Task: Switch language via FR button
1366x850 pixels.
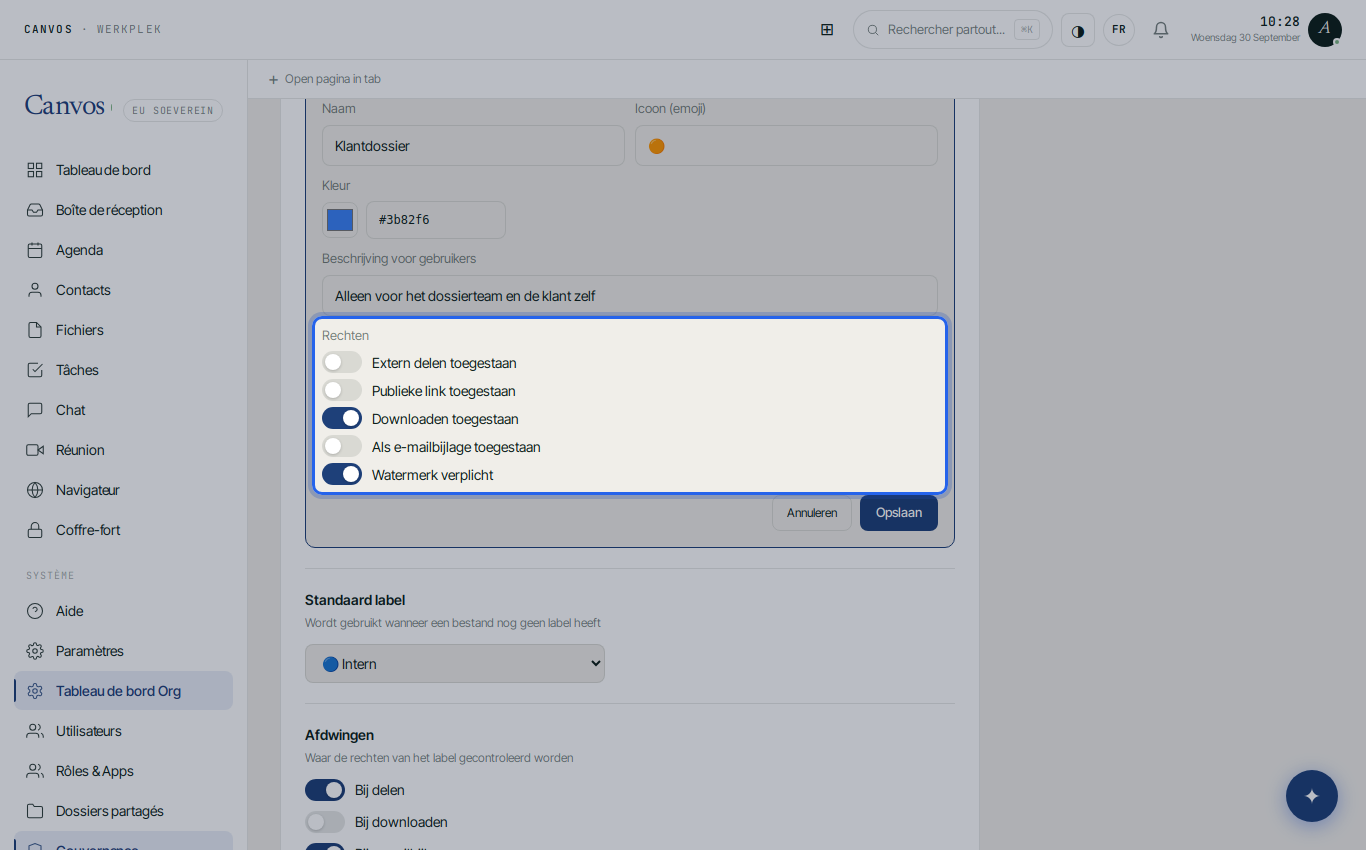Action: click(x=1119, y=30)
